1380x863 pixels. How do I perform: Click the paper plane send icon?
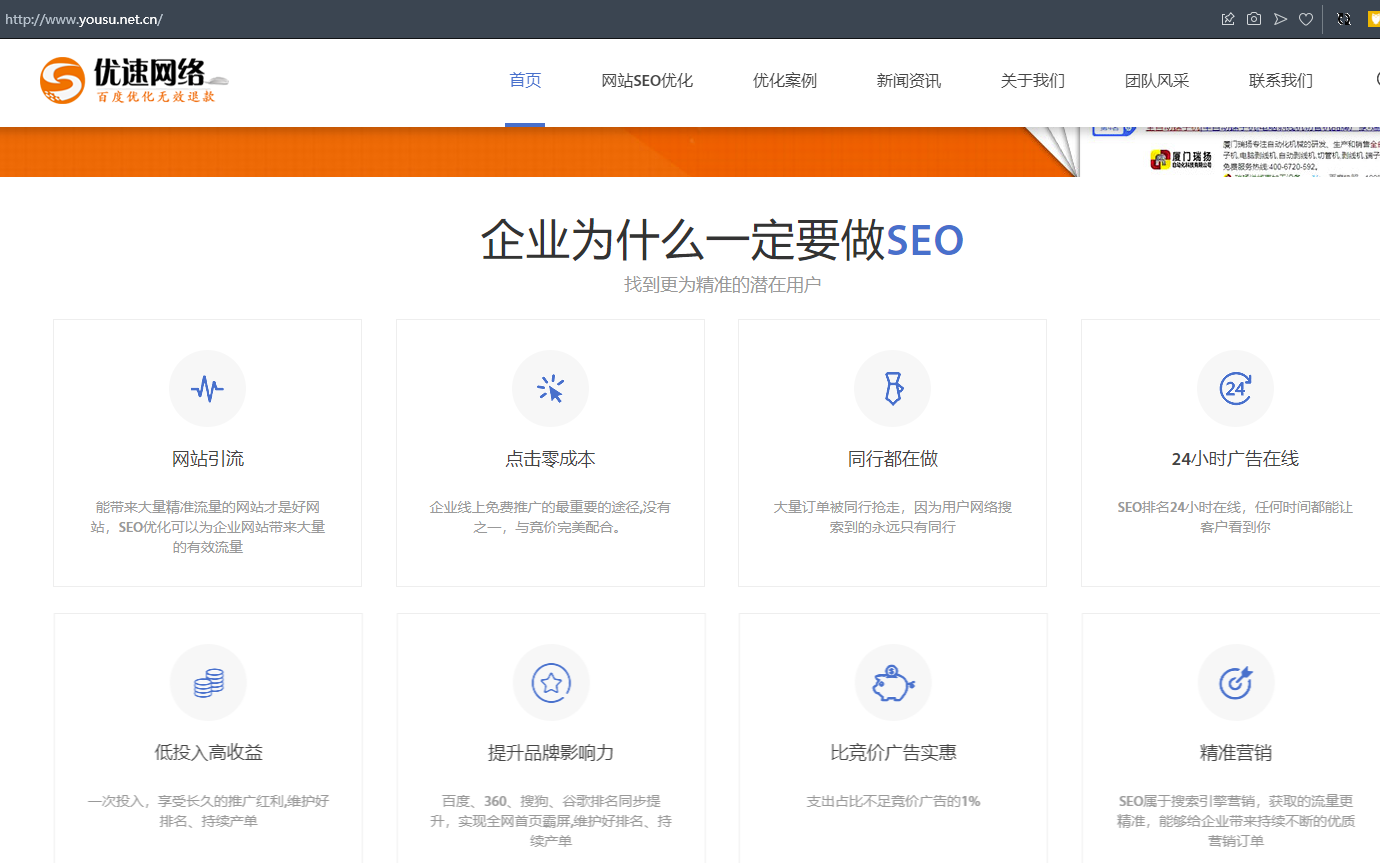click(1280, 19)
